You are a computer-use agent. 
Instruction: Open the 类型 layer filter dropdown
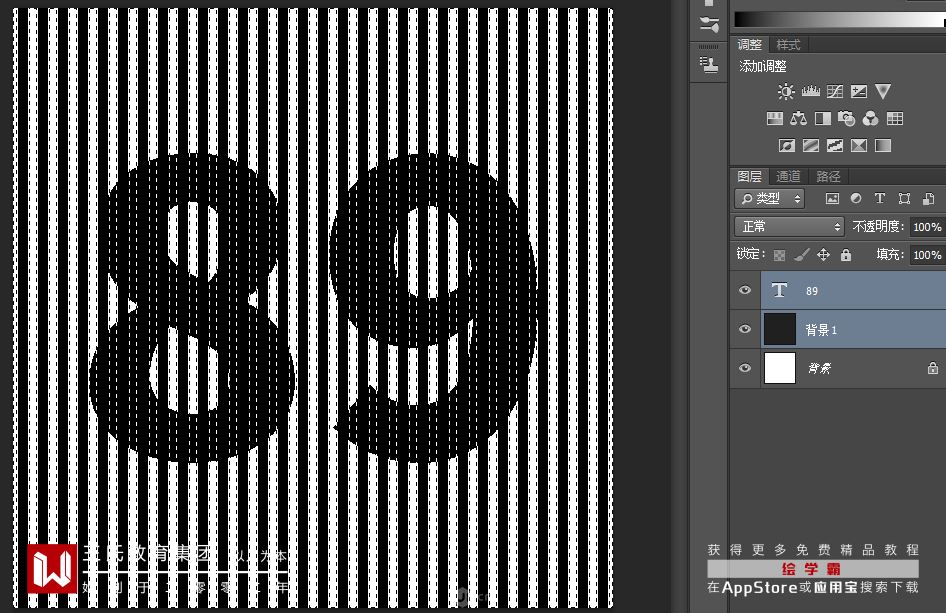[x=770, y=199]
